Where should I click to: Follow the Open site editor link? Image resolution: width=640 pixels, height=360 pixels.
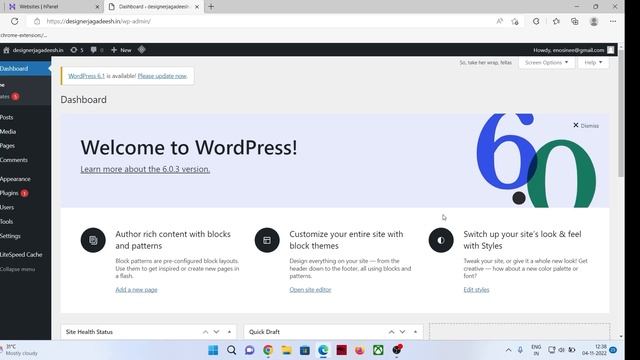pyautogui.click(x=310, y=289)
